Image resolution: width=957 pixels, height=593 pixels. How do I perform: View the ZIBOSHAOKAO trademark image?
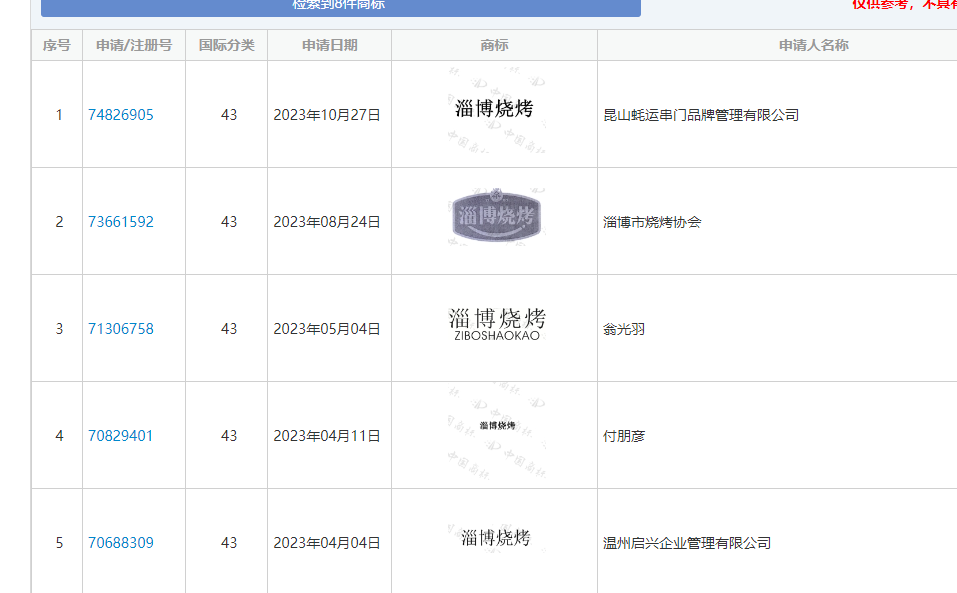click(497, 324)
